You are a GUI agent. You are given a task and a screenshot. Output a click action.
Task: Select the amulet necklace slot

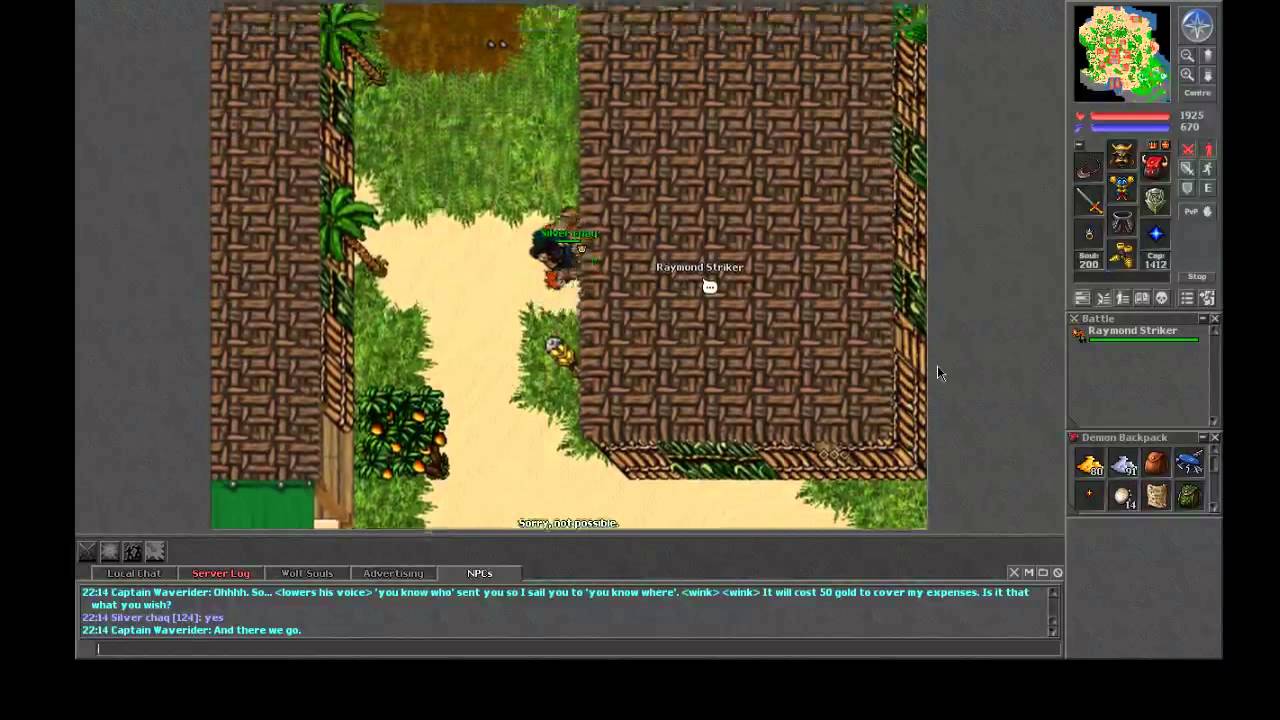pyautogui.click(x=1089, y=168)
